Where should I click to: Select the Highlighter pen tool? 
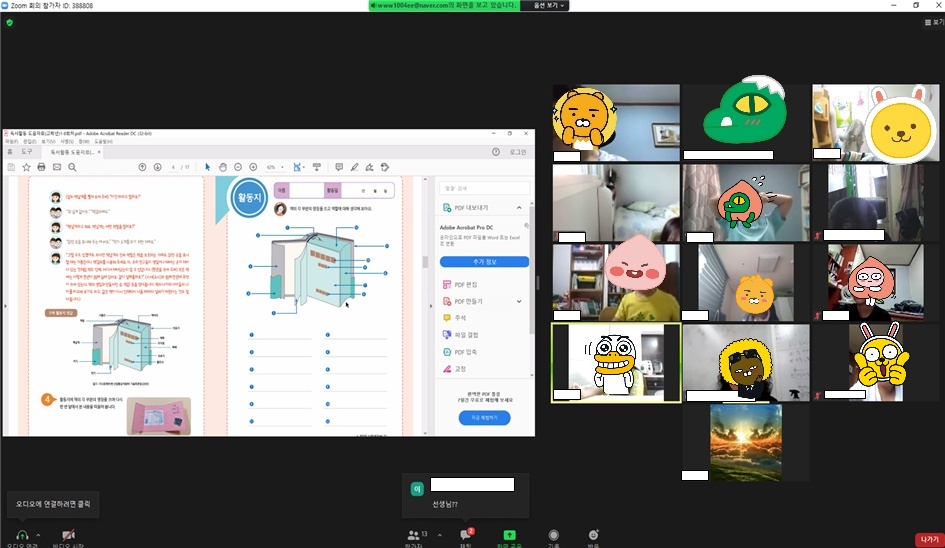pyautogui.click(x=354, y=167)
